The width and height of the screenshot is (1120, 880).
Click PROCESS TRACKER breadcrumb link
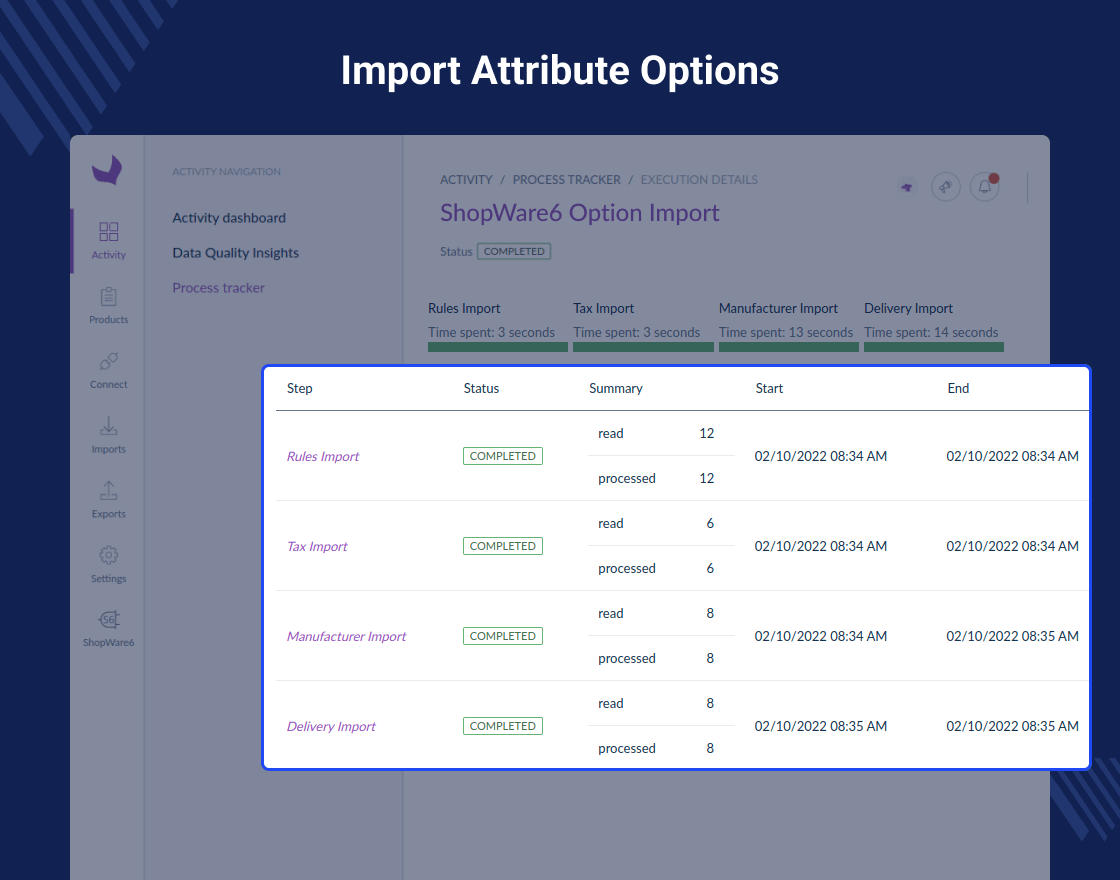(x=566, y=180)
